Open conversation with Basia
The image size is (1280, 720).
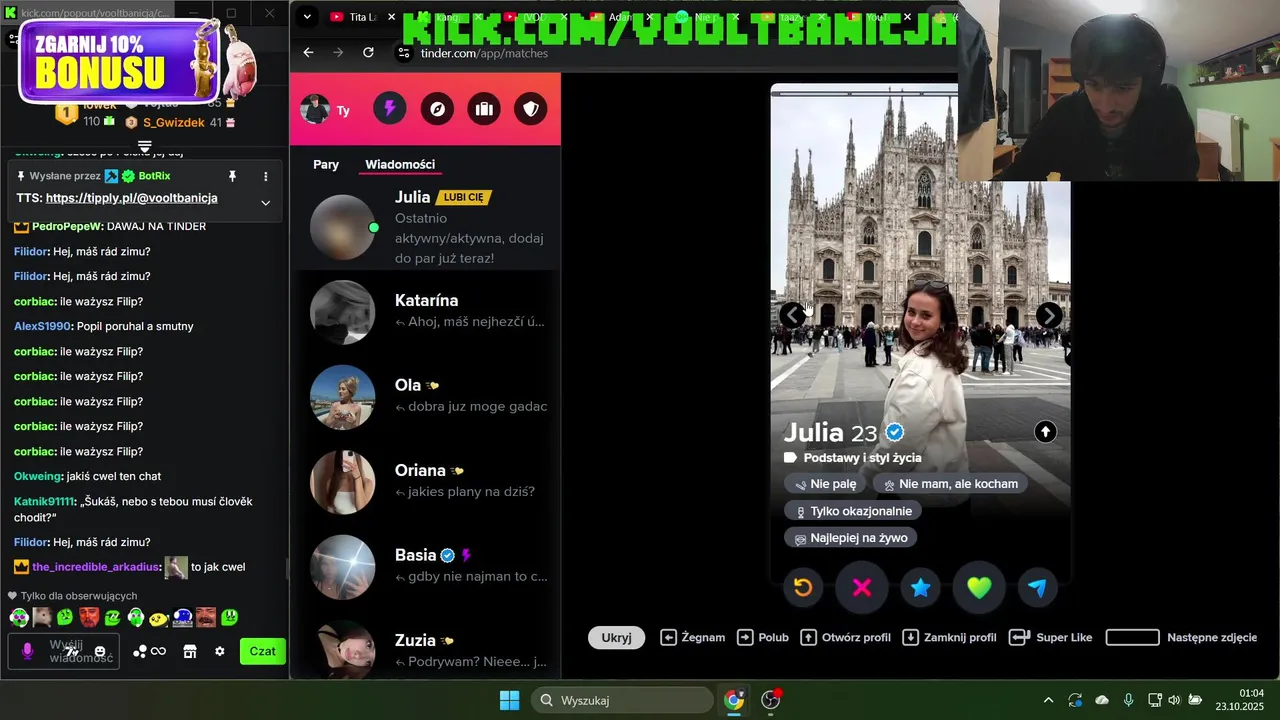[x=425, y=567]
